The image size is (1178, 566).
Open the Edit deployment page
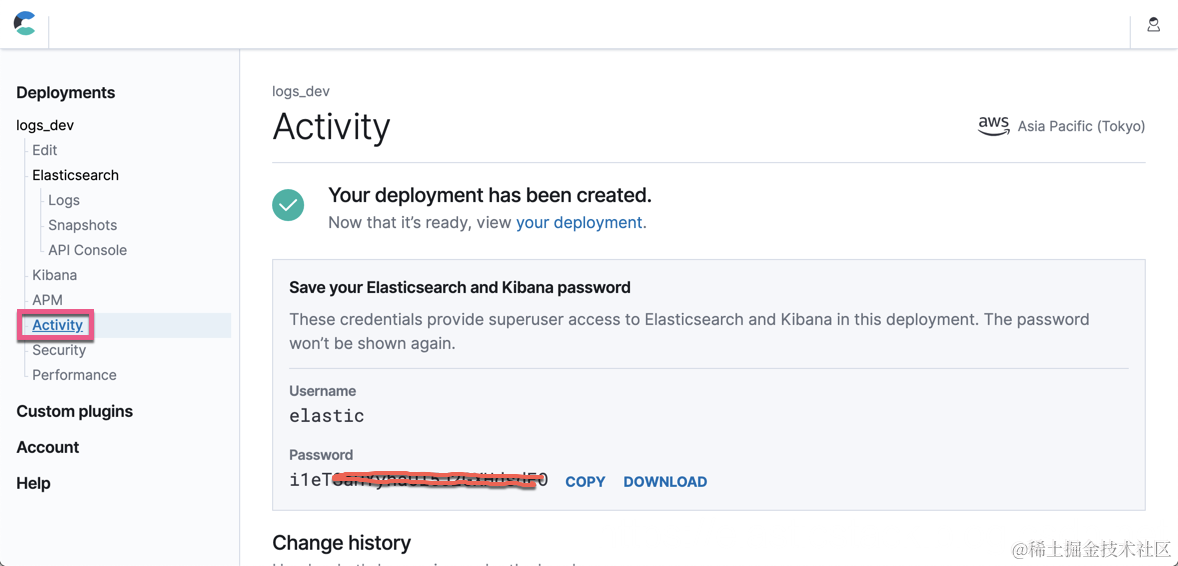pyautogui.click(x=44, y=150)
